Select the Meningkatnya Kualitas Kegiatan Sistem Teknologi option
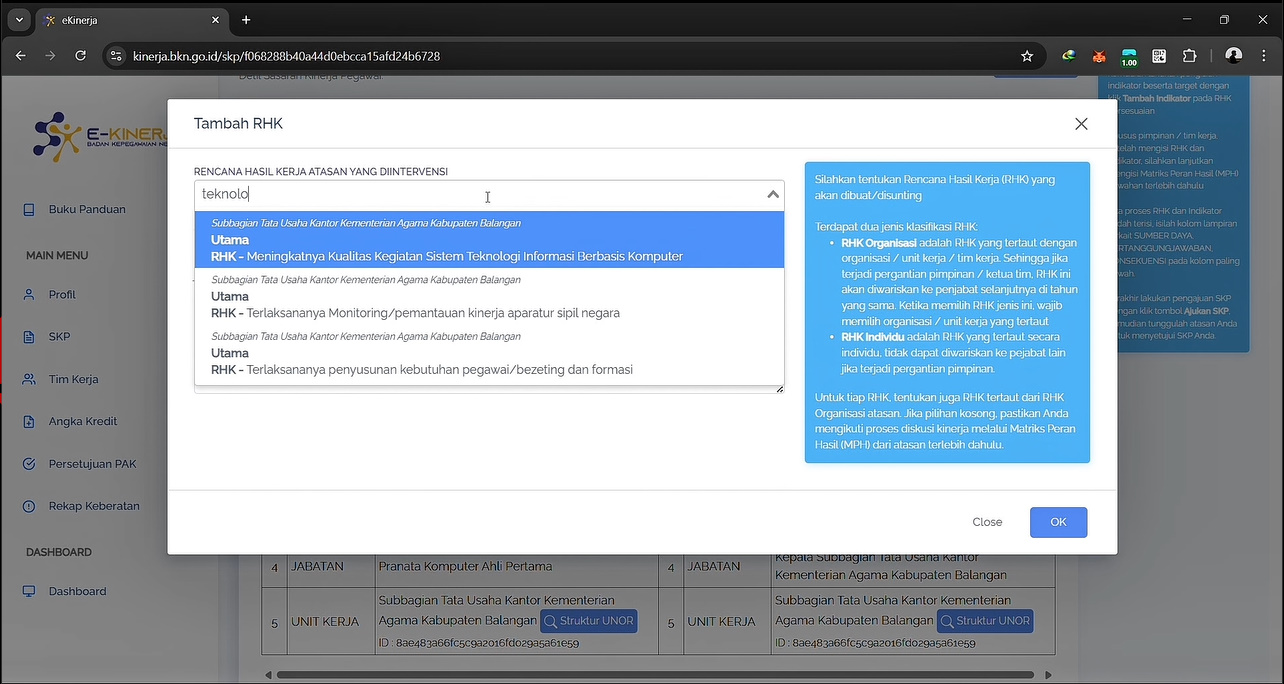The width and height of the screenshot is (1284, 684). pos(446,256)
